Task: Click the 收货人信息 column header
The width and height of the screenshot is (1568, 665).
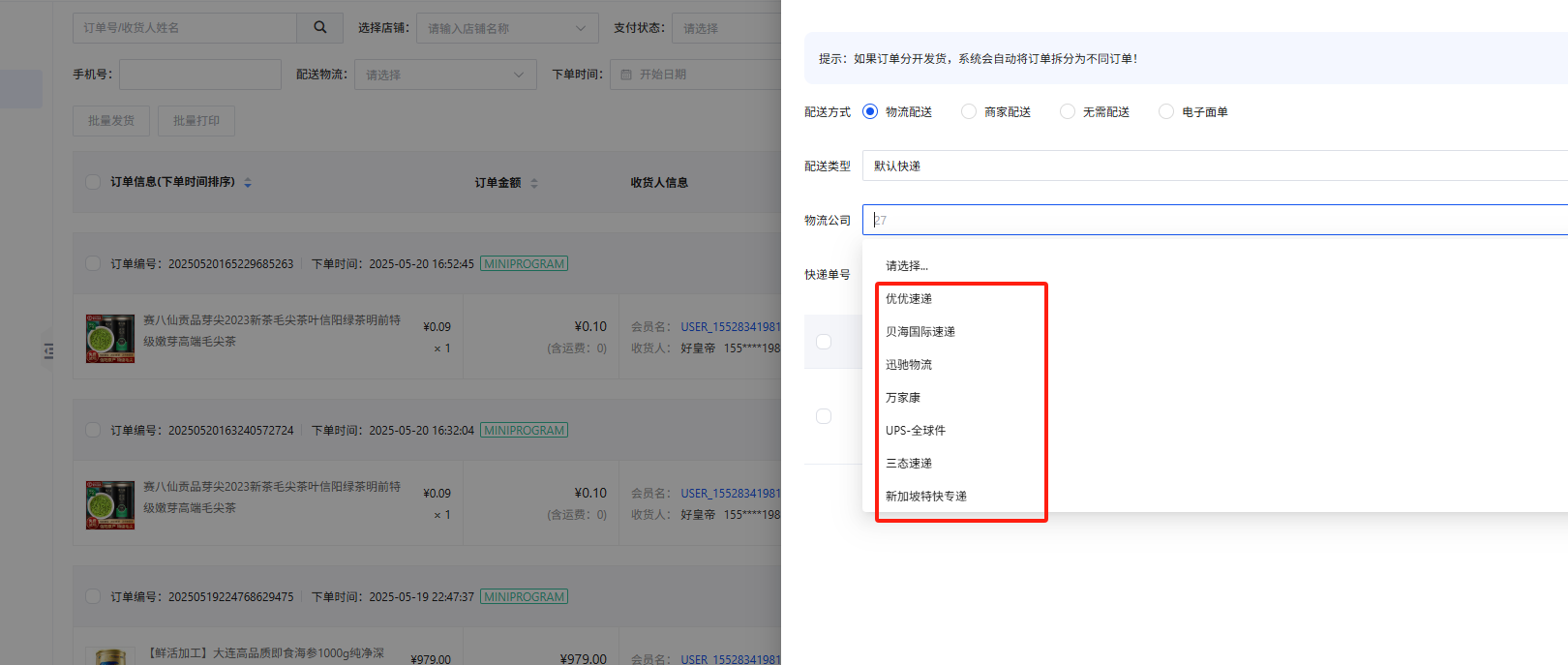Action: (659, 183)
